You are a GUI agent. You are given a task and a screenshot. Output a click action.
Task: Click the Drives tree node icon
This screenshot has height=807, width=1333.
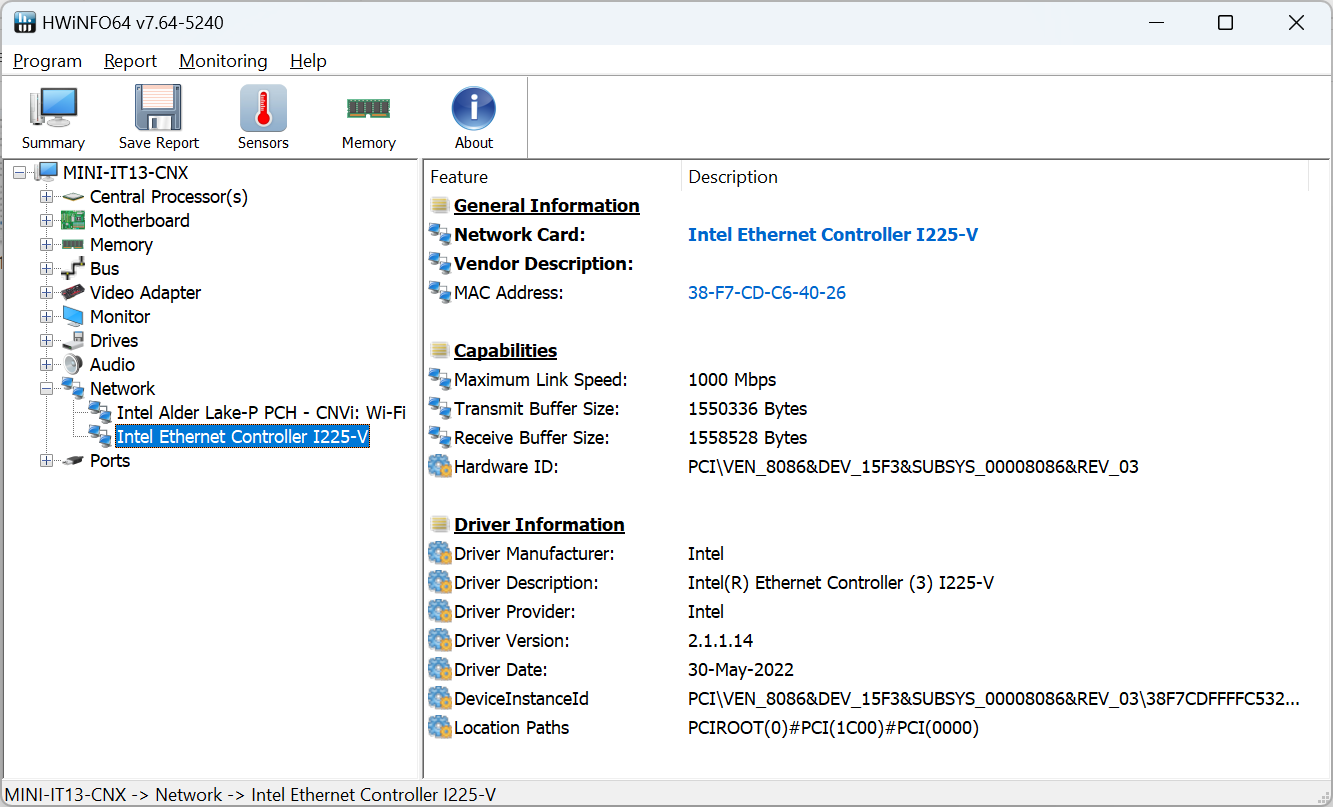point(73,340)
